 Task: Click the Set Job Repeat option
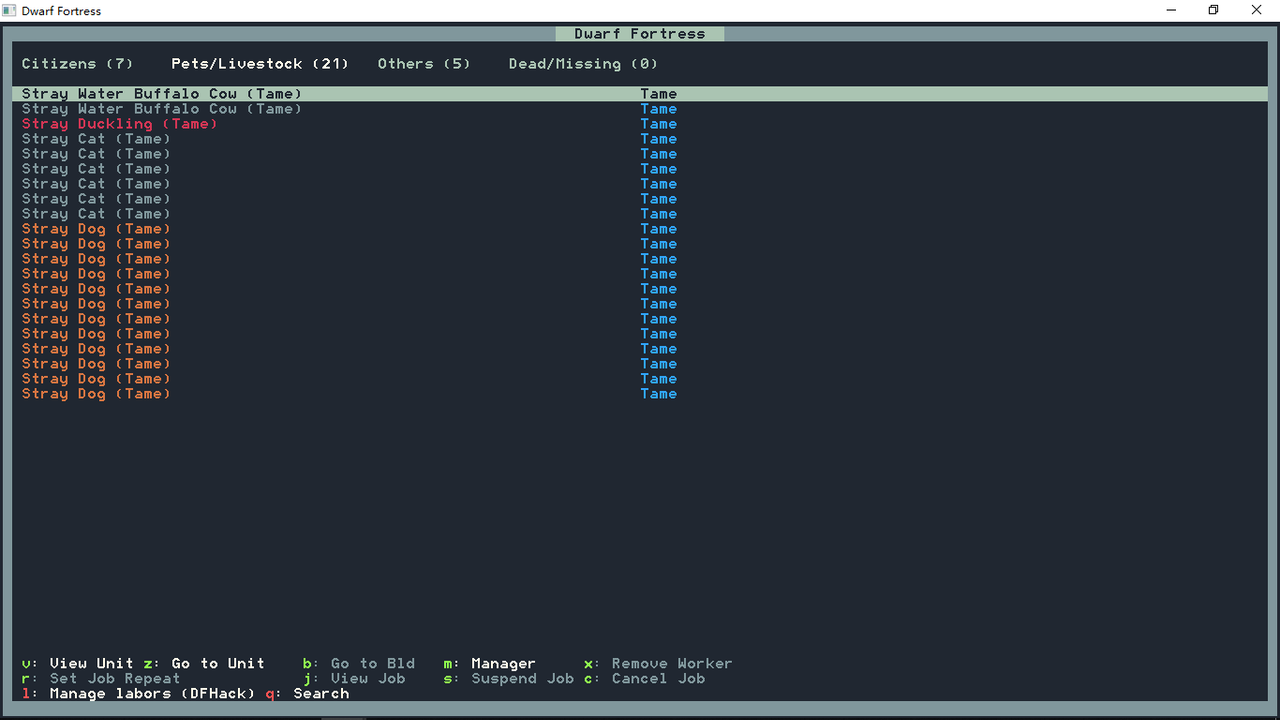click(x=101, y=678)
